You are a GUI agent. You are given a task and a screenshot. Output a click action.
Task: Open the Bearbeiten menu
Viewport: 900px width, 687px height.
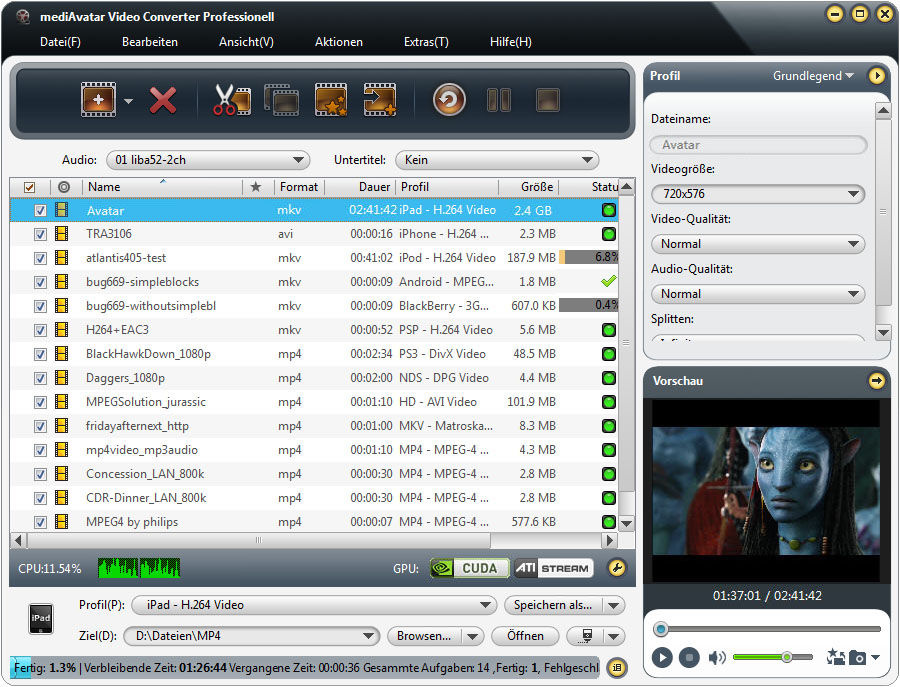(x=150, y=42)
